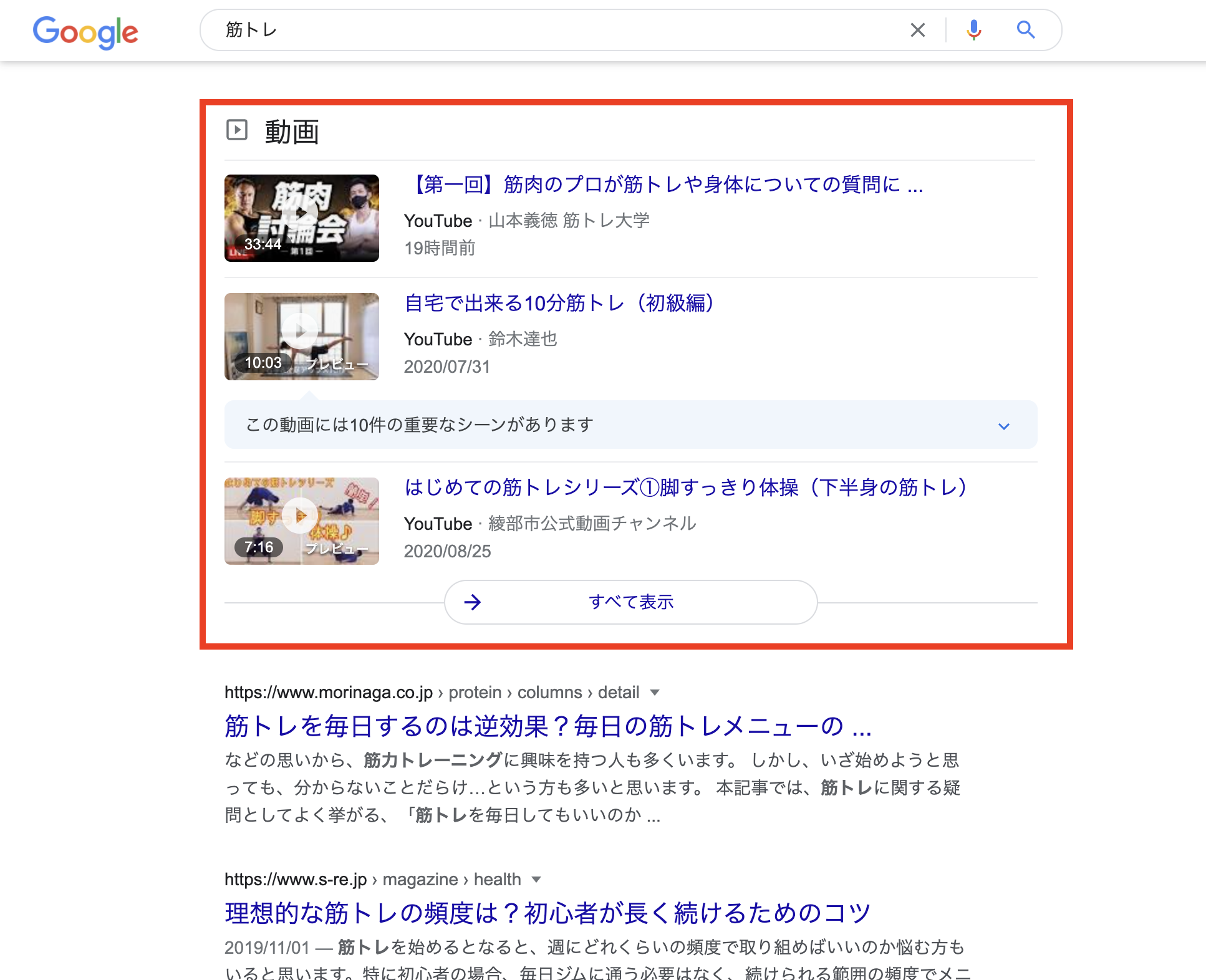Viewport: 1206px width, 980px height.
Task: Click the 2020/07/31 date text
Action: click(447, 367)
